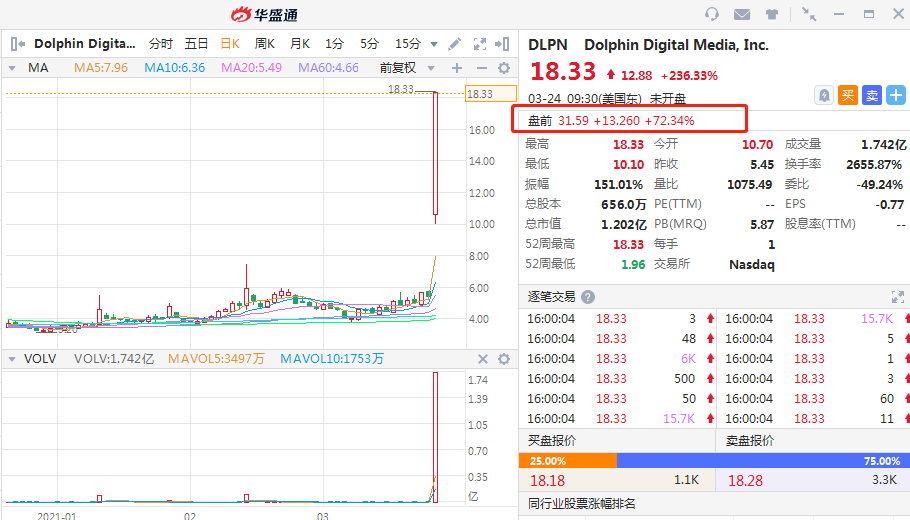Switch to 分时 intraday chart

coord(160,44)
